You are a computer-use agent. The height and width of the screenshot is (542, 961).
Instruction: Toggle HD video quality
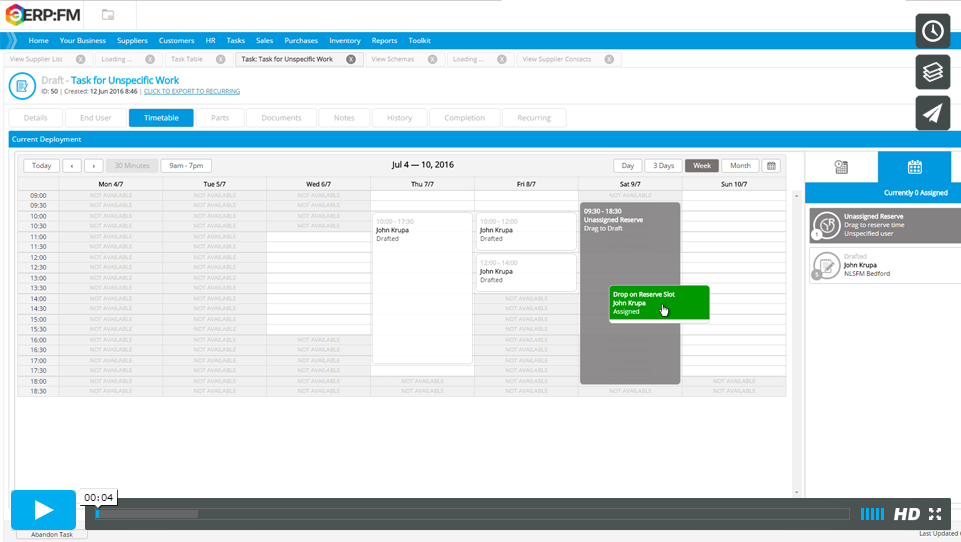906,514
